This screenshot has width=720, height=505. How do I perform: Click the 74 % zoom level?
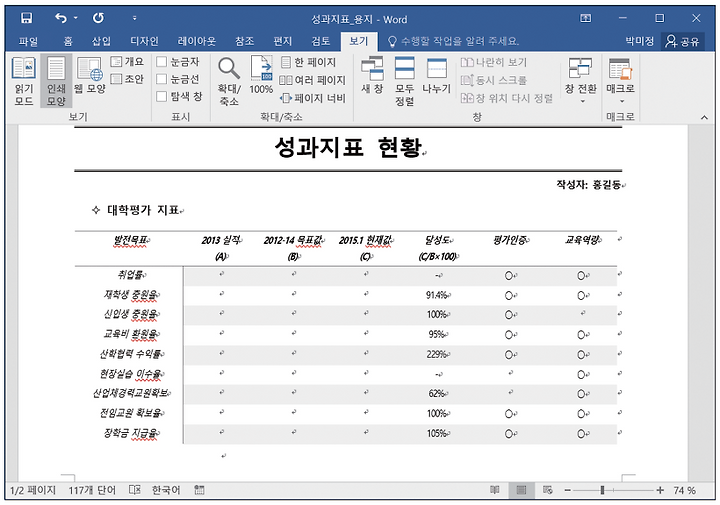click(x=685, y=490)
